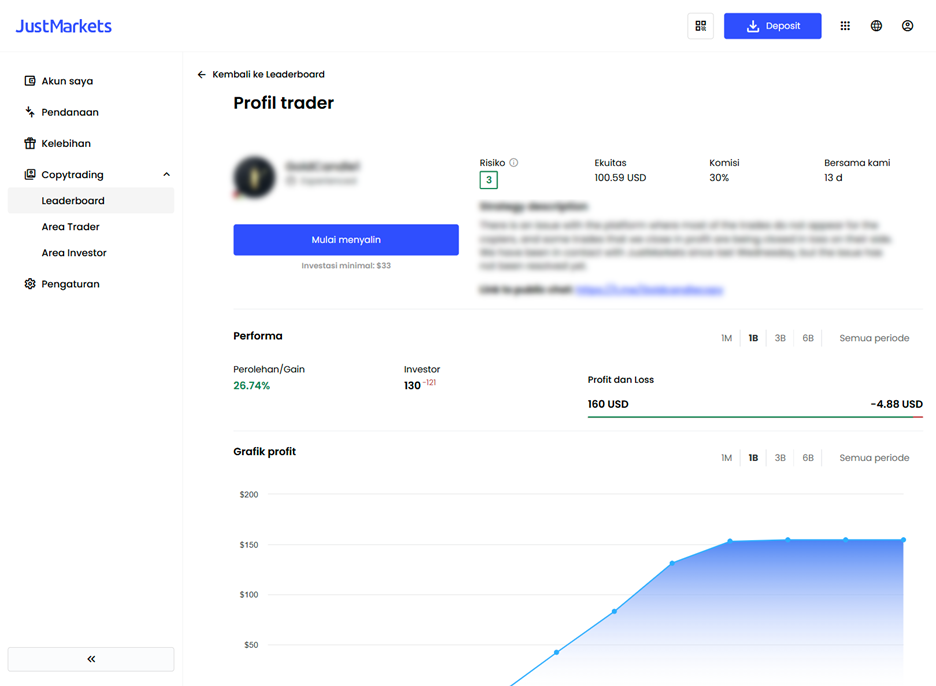Click the blue Deposit button
The image size is (936, 686).
[772, 26]
